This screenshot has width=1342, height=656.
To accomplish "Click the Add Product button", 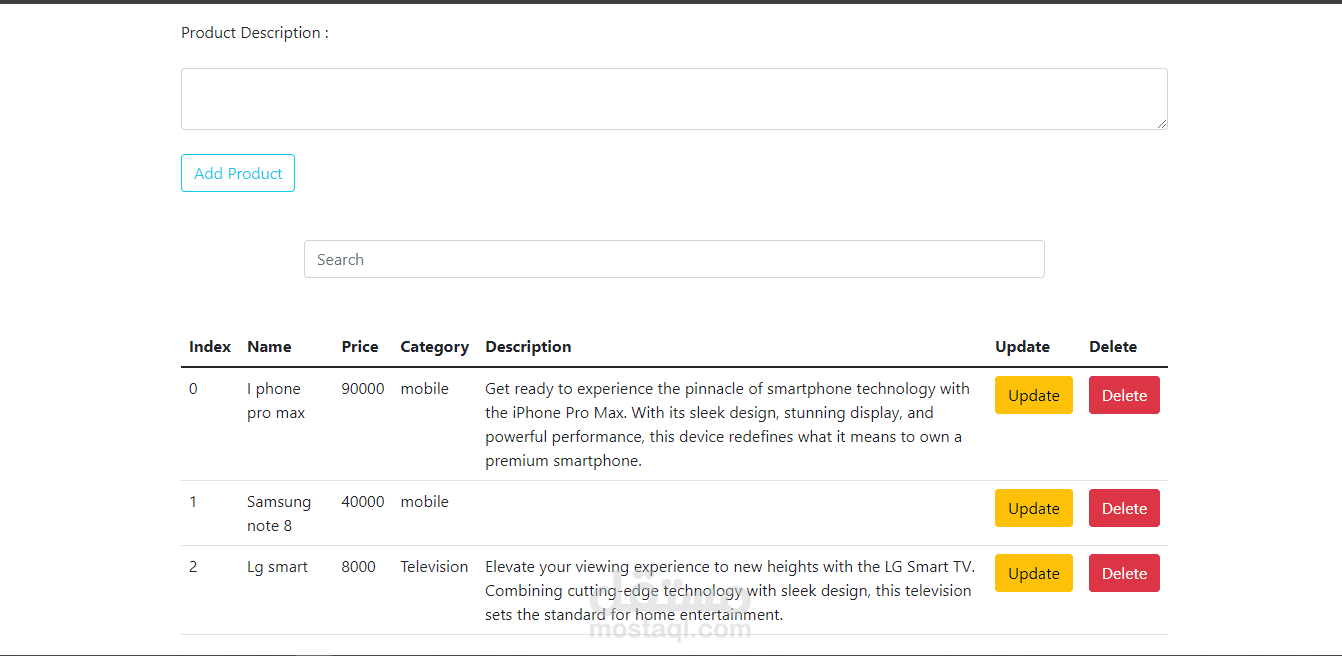I will pos(238,173).
